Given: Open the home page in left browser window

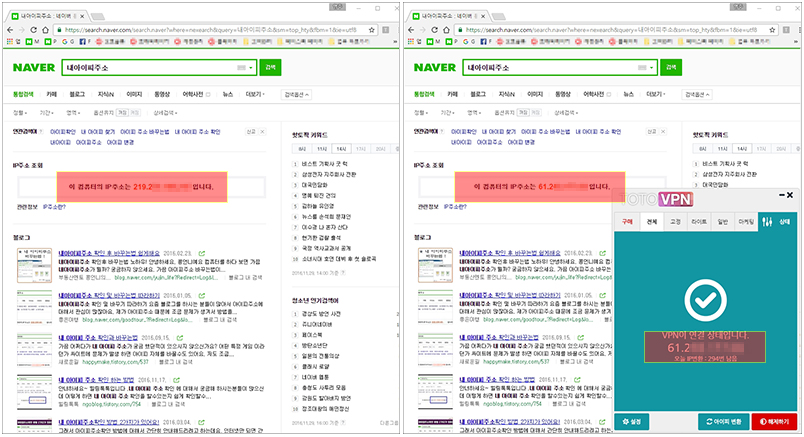Looking at the screenshot, I should click(x=45, y=30).
